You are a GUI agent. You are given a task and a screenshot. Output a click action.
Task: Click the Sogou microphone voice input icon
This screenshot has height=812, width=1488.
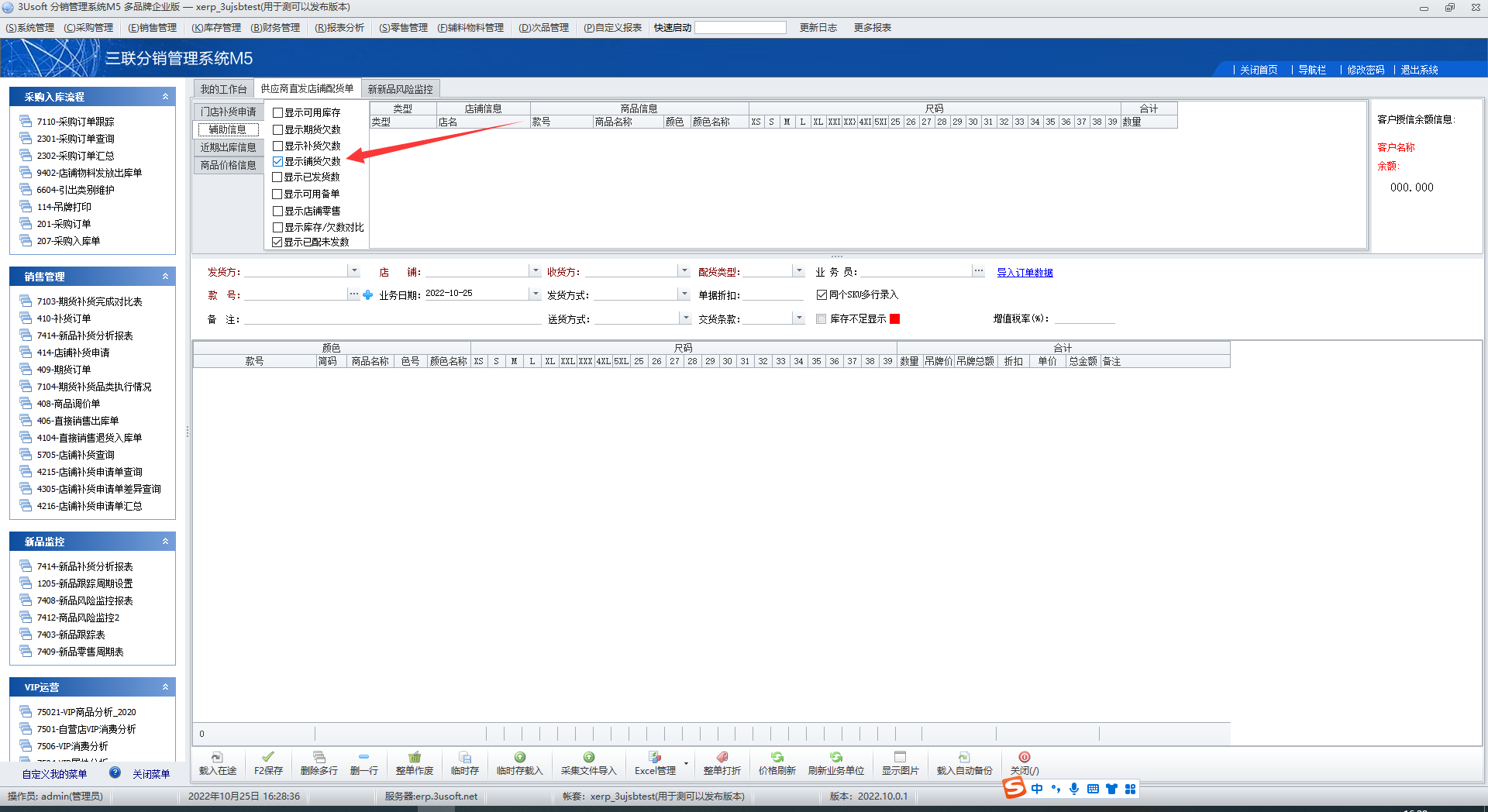[1074, 789]
